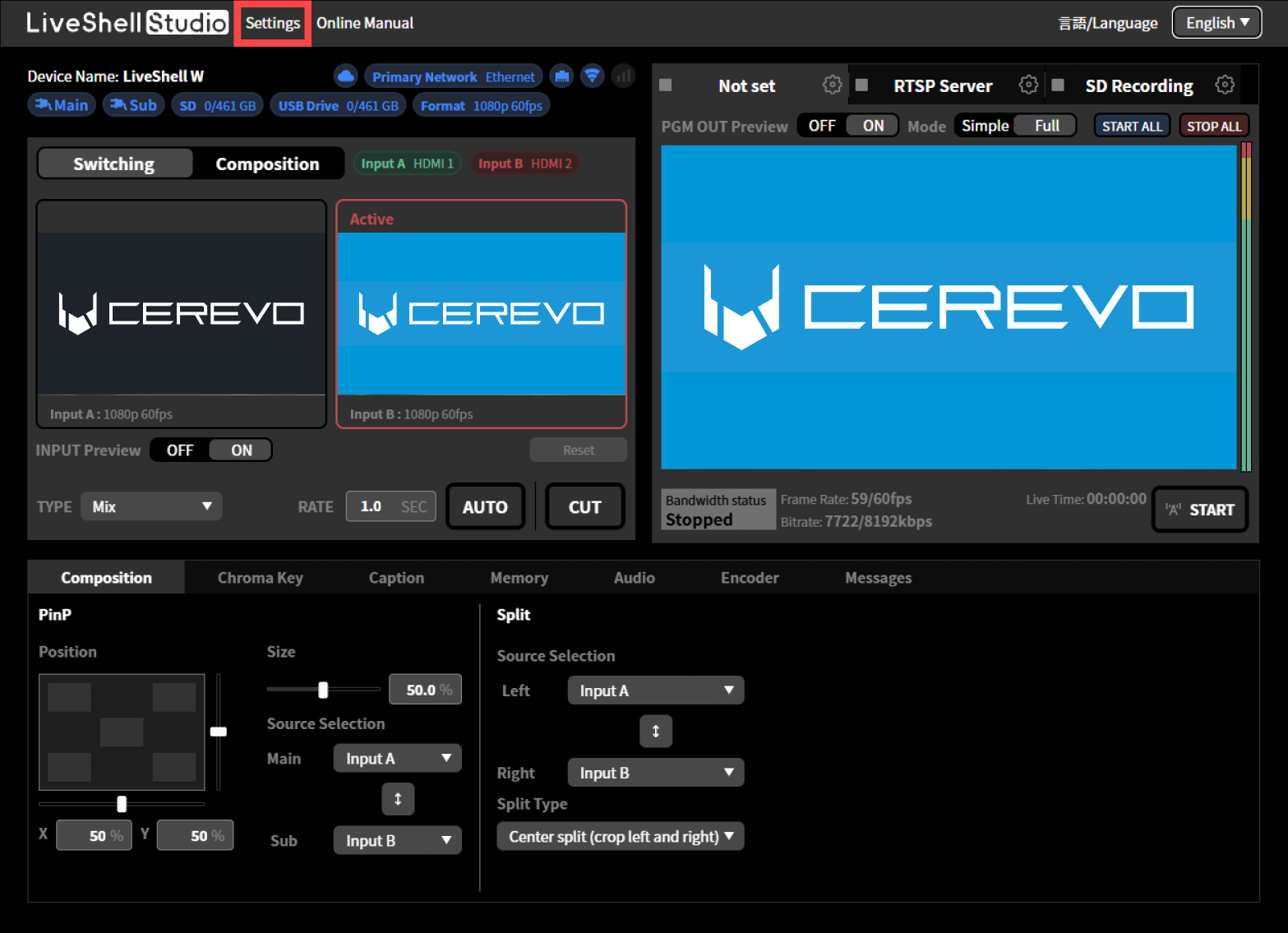The height and width of the screenshot is (933, 1288).
Task: Click the Input B active preview thumbnail
Action: (481, 312)
